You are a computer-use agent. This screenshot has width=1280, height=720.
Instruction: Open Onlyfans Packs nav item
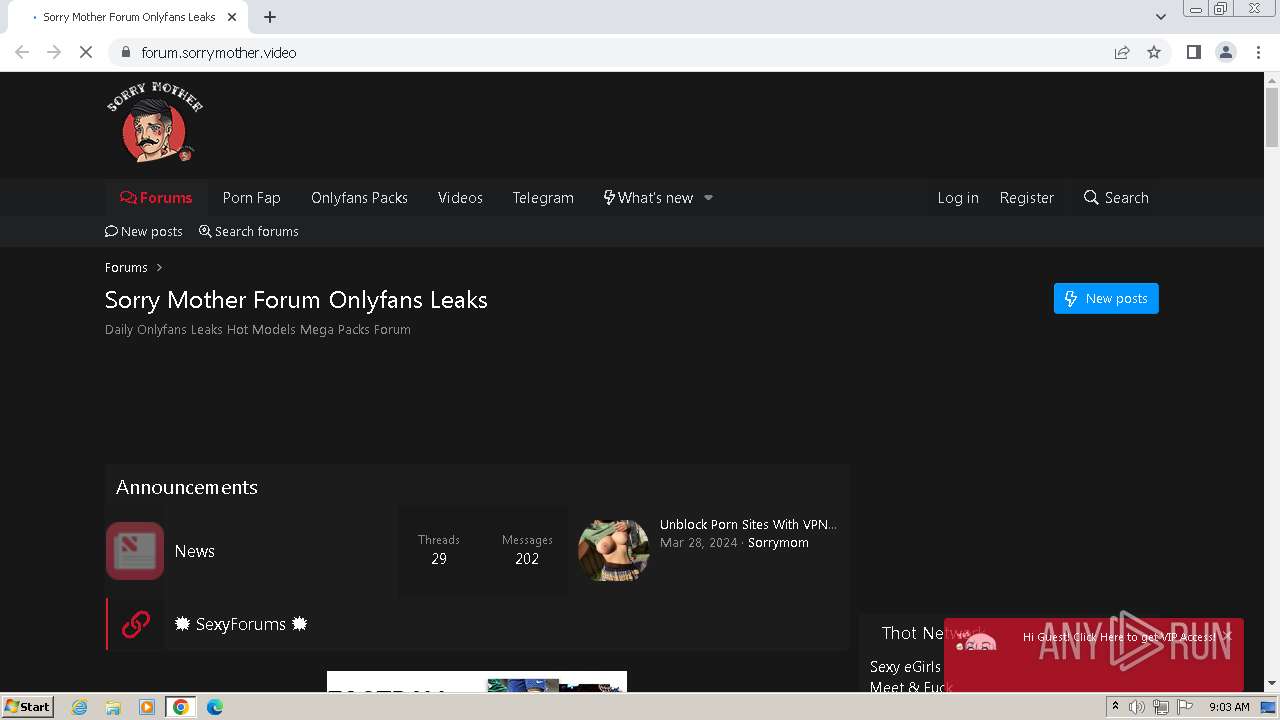[359, 198]
